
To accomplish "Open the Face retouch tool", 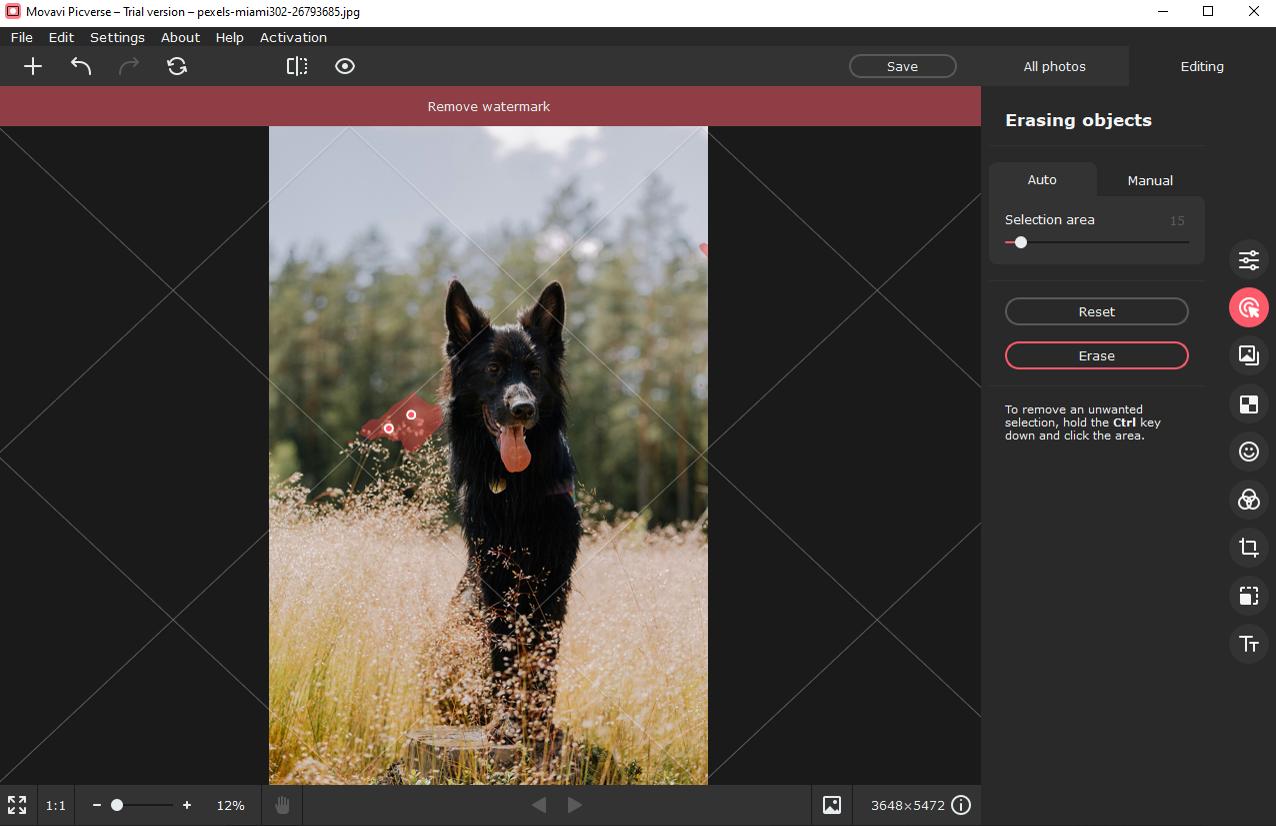I will click(x=1248, y=451).
